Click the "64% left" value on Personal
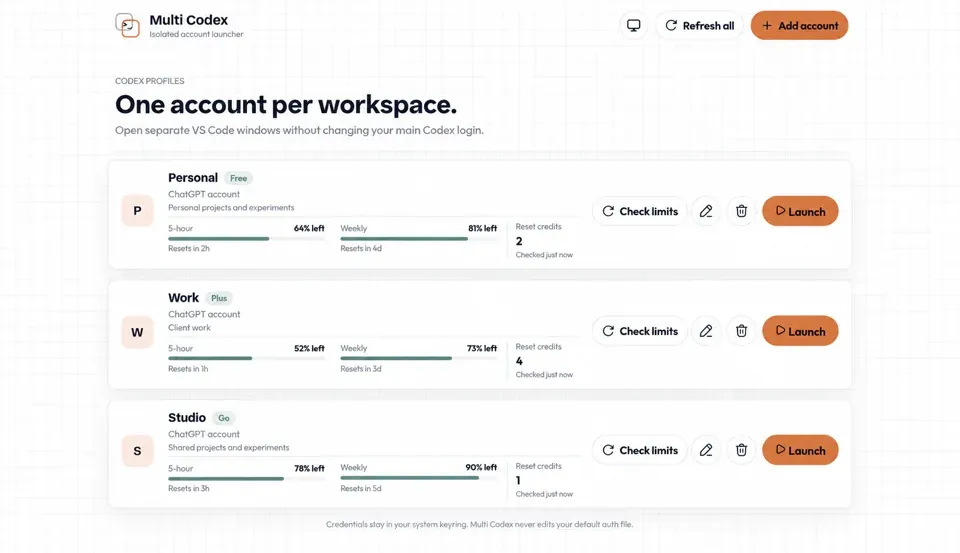Image resolution: width=960 pixels, height=553 pixels. 309,228
